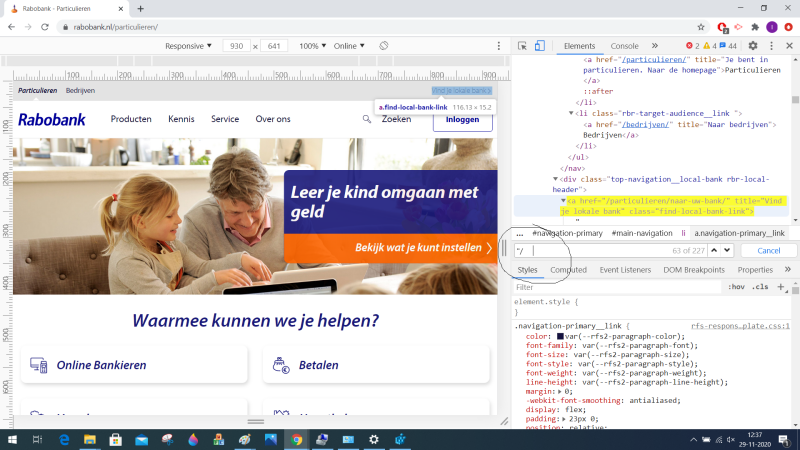The width and height of the screenshot is (800, 450).
Task: Open the Online throttling dropdown
Action: click(x=349, y=46)
